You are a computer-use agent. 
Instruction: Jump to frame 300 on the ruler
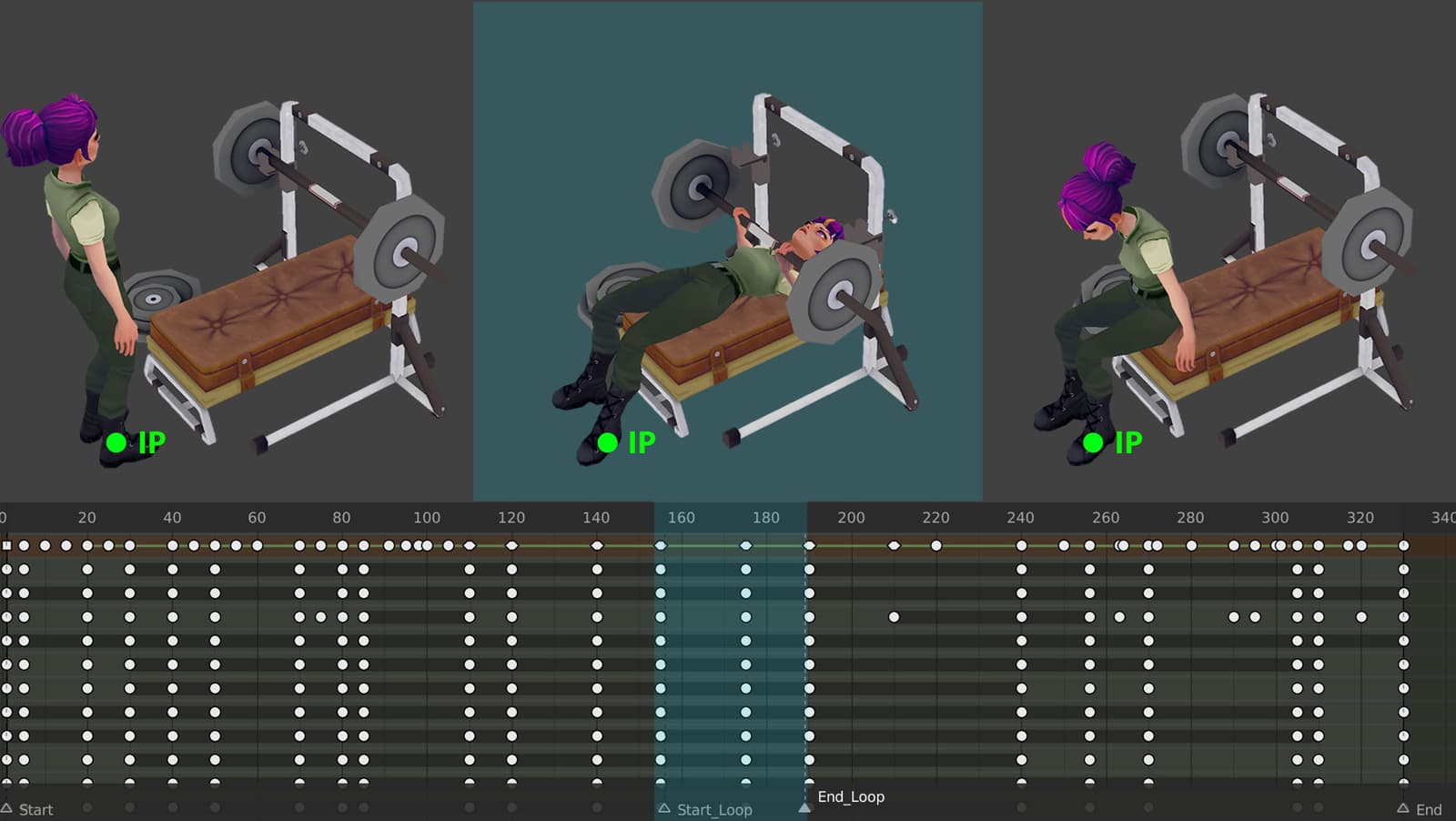pyautogui.click(x=1275, y=517)
